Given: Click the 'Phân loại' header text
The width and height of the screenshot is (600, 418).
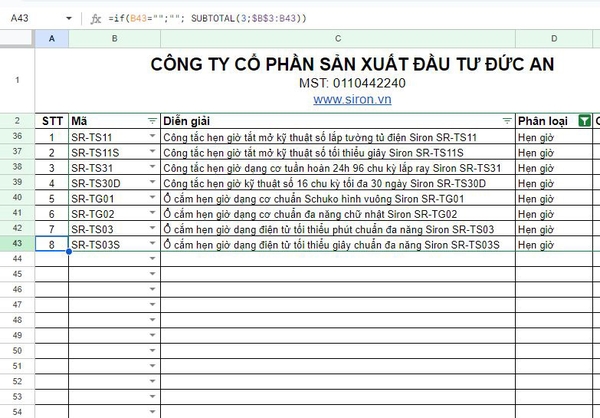Looking at the screenshot, I should [543, 121].
